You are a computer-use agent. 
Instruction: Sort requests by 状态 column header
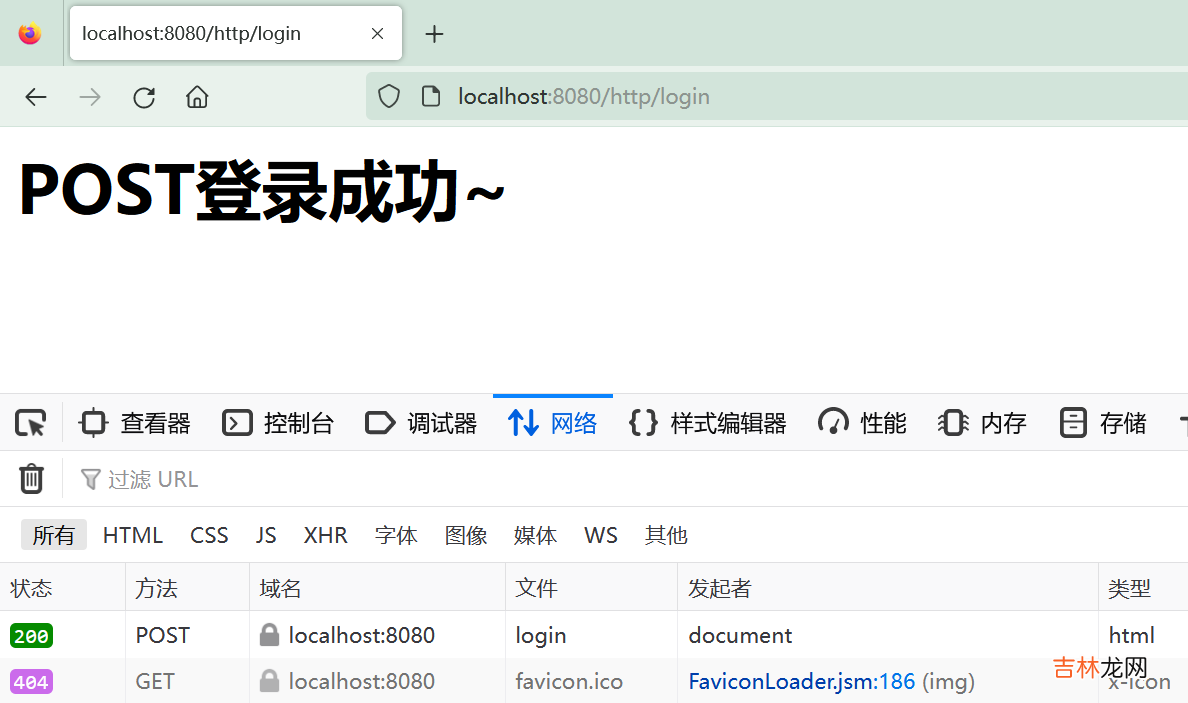click(x=32, y=589)
